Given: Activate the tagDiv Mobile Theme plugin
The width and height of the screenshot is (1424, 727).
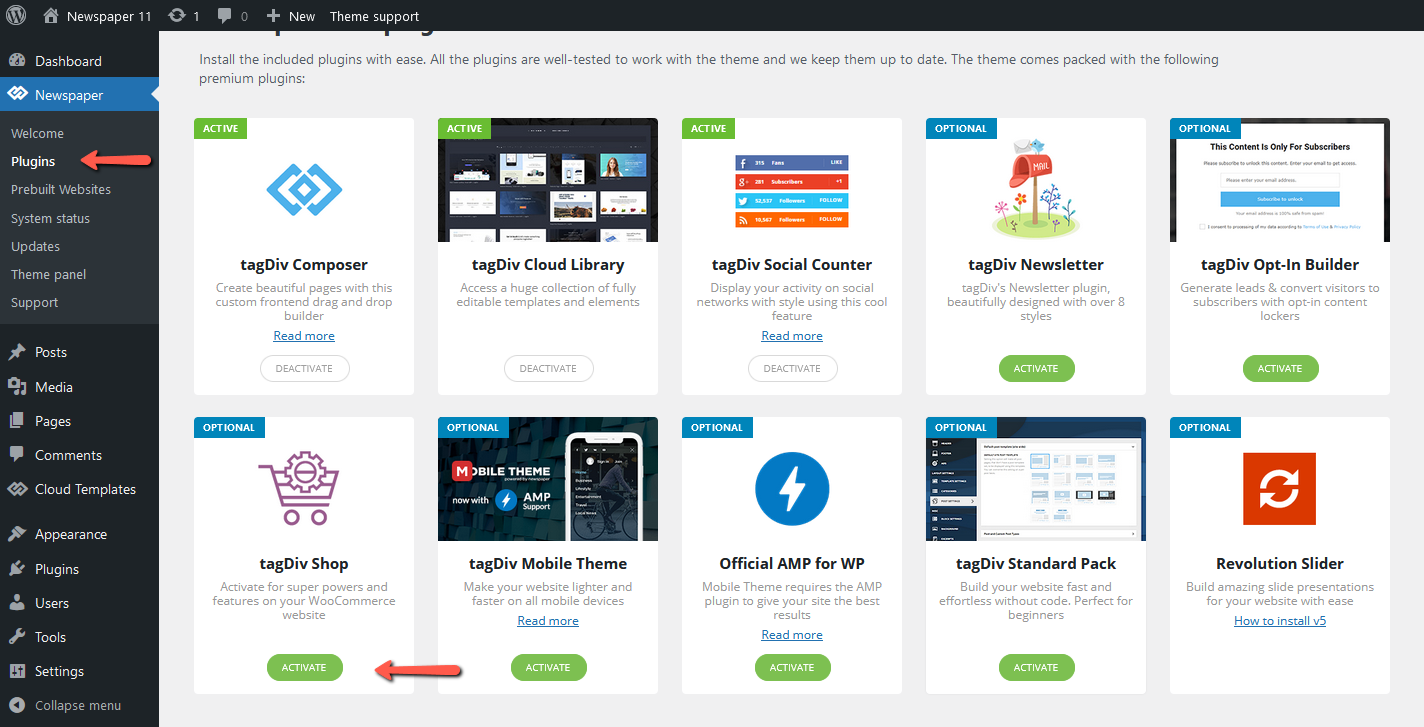Looking at the screenshot, I should point(548,667).
